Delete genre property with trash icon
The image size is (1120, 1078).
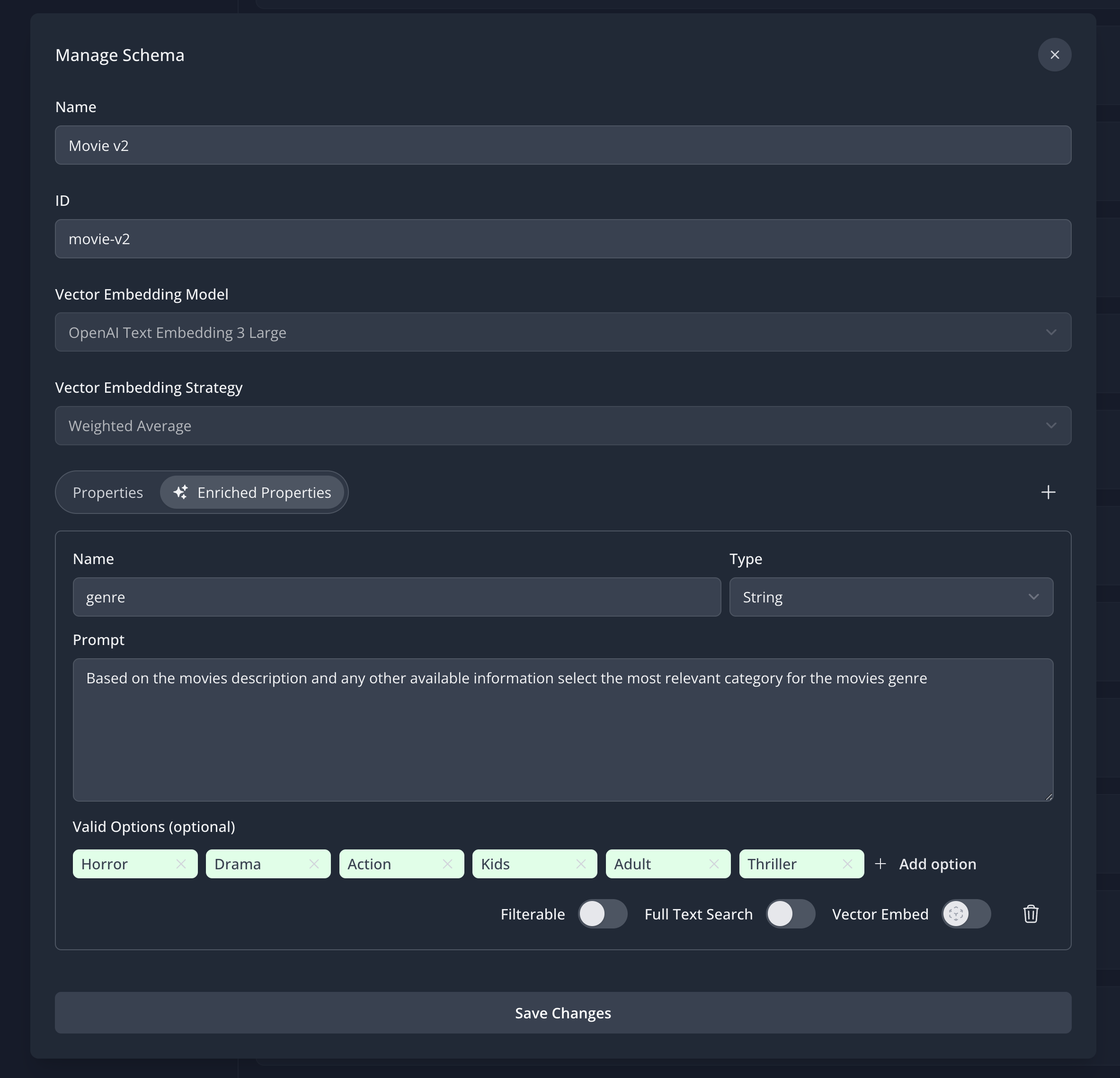pos(1030,914)
